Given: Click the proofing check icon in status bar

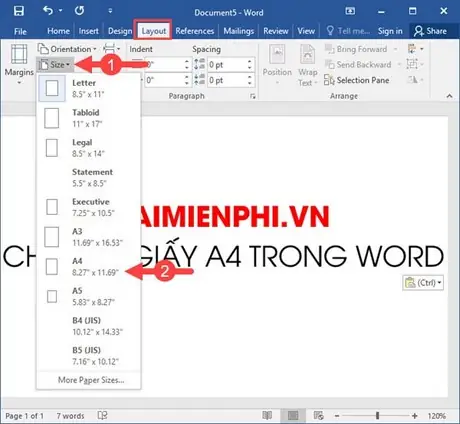Looking at the screenshot, I should (x=103, y=415).
